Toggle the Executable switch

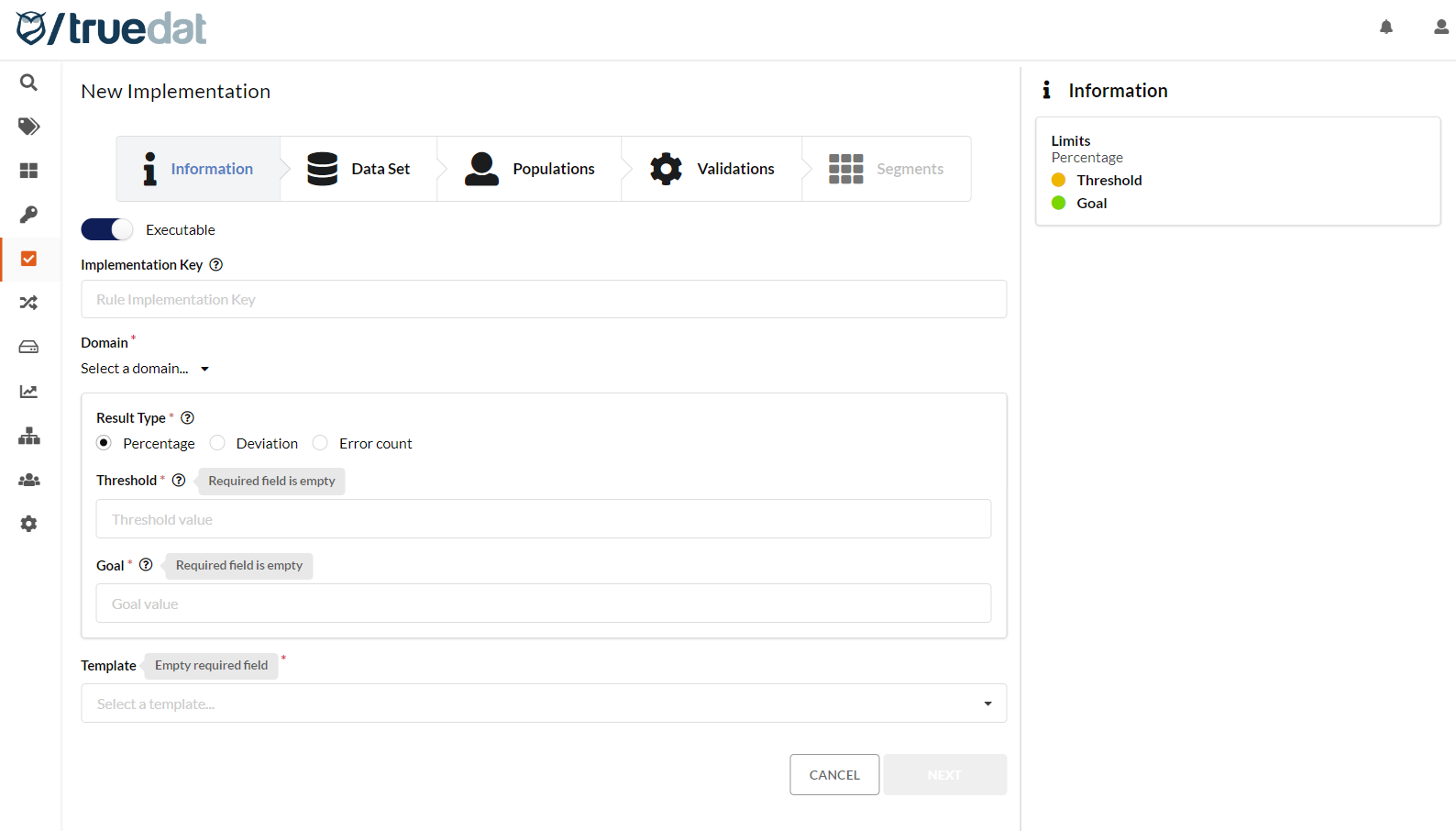pyautogui.click(x=107, y=229)
